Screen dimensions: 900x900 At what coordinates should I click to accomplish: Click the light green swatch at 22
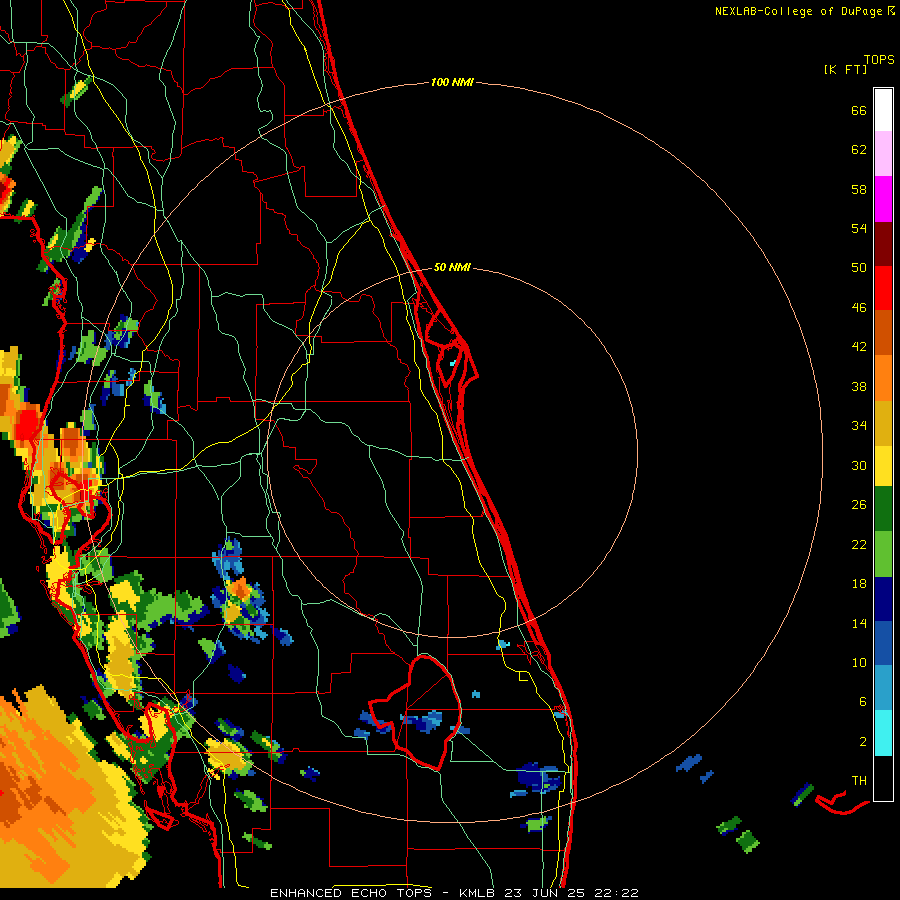tap(883, 554)
